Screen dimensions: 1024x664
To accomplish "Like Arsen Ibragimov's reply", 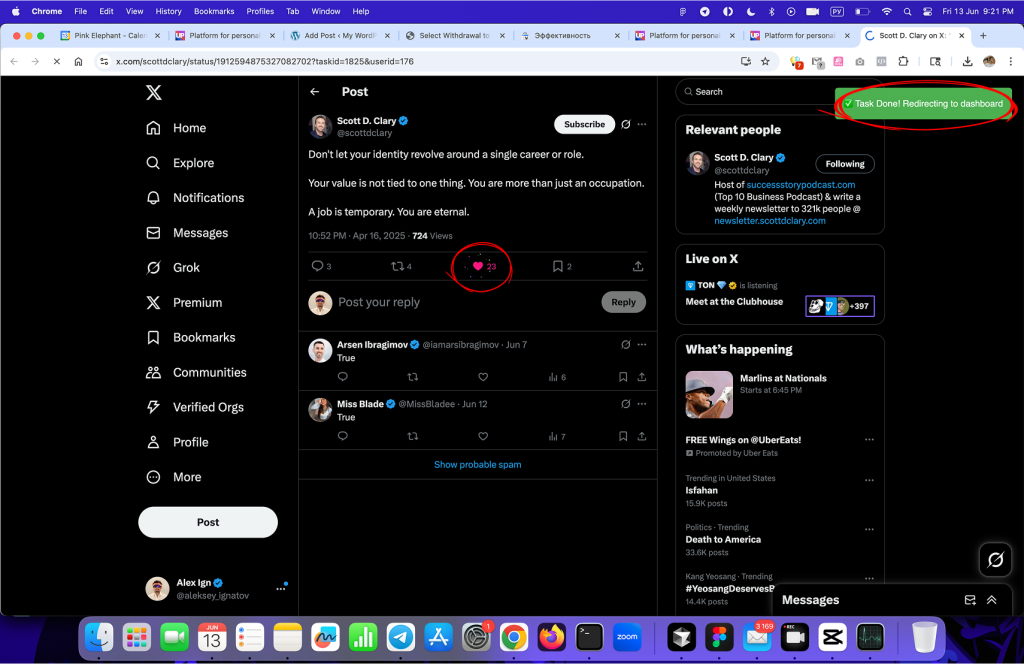I will coord(483,377).
